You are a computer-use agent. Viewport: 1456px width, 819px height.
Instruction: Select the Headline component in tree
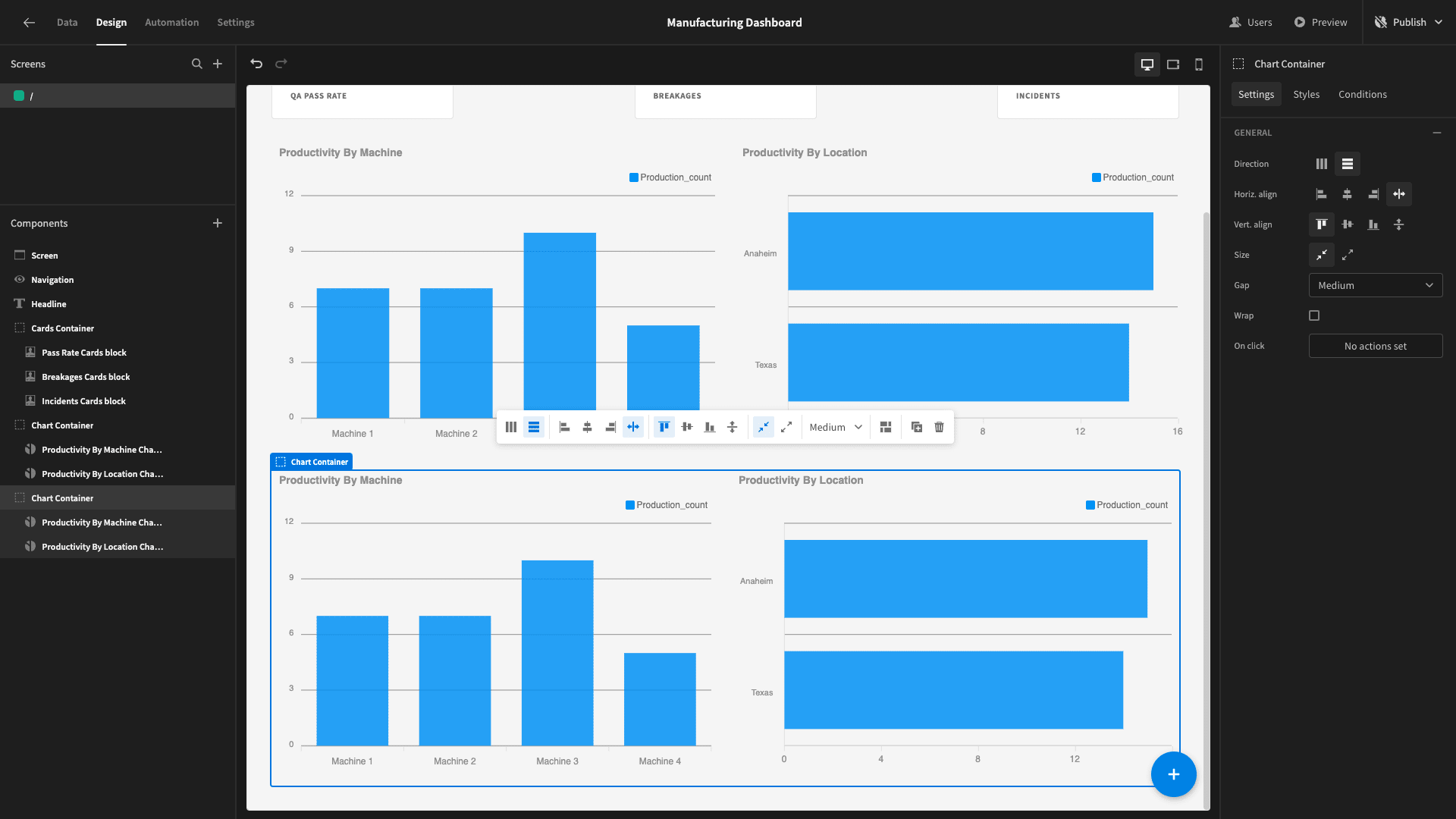click(49, 304)
